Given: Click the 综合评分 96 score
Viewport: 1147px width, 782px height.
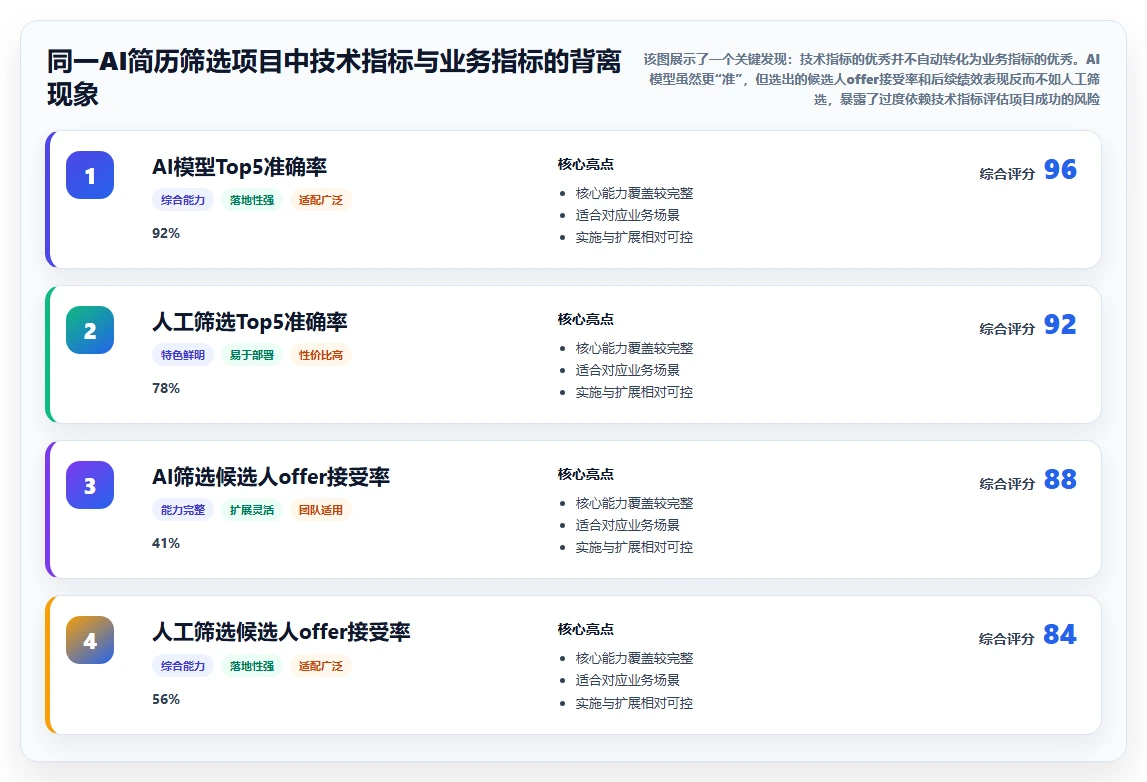Looking at the screenshot, I should pyautogui.click(x=1028, y=170).
